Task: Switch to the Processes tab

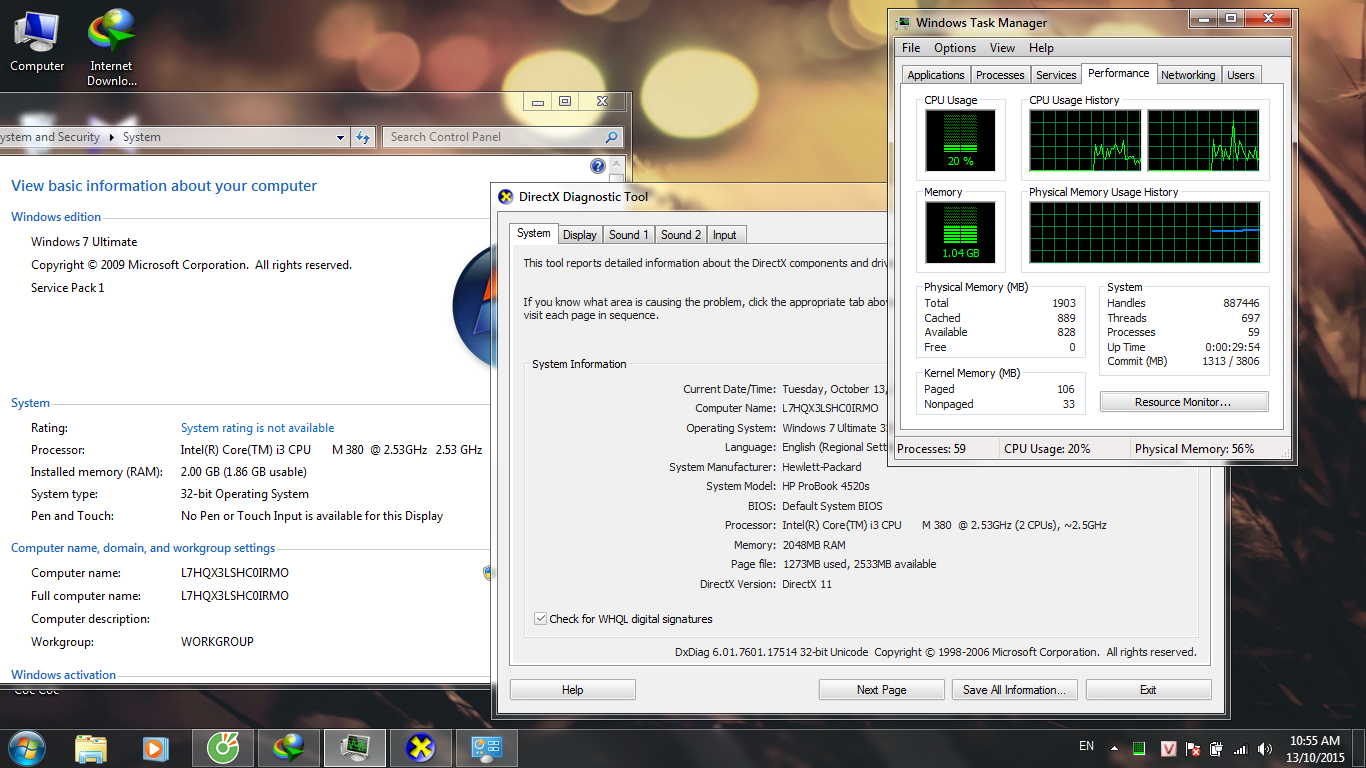Action: tap(1000, 75)
